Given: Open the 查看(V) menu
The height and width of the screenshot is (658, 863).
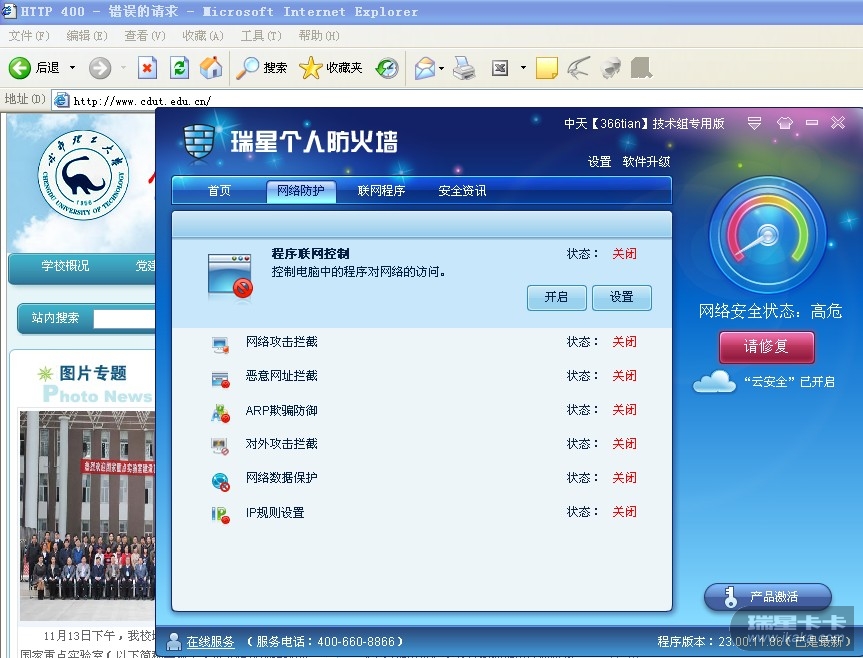Looking at the screenshot, I should pyautogui.click(x=145, y=36).
